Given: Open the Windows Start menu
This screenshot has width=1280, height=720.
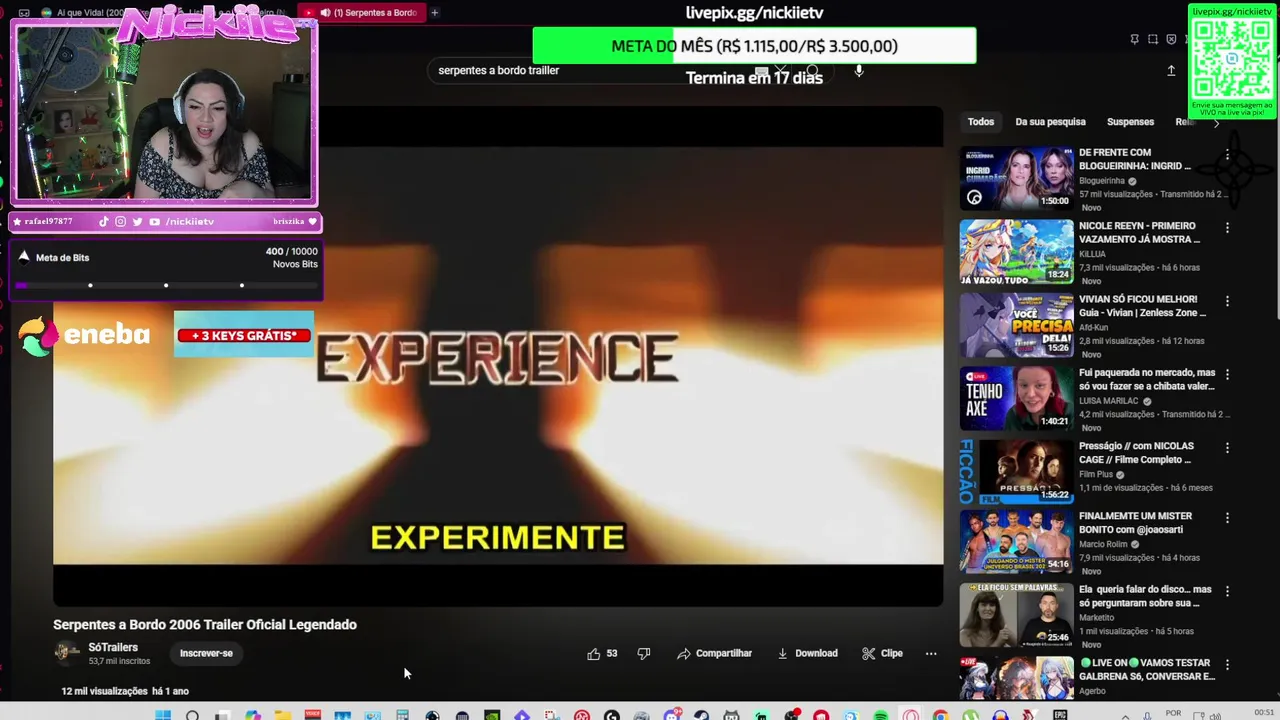Looking at the screenshot, I should [x=163, y=714].
